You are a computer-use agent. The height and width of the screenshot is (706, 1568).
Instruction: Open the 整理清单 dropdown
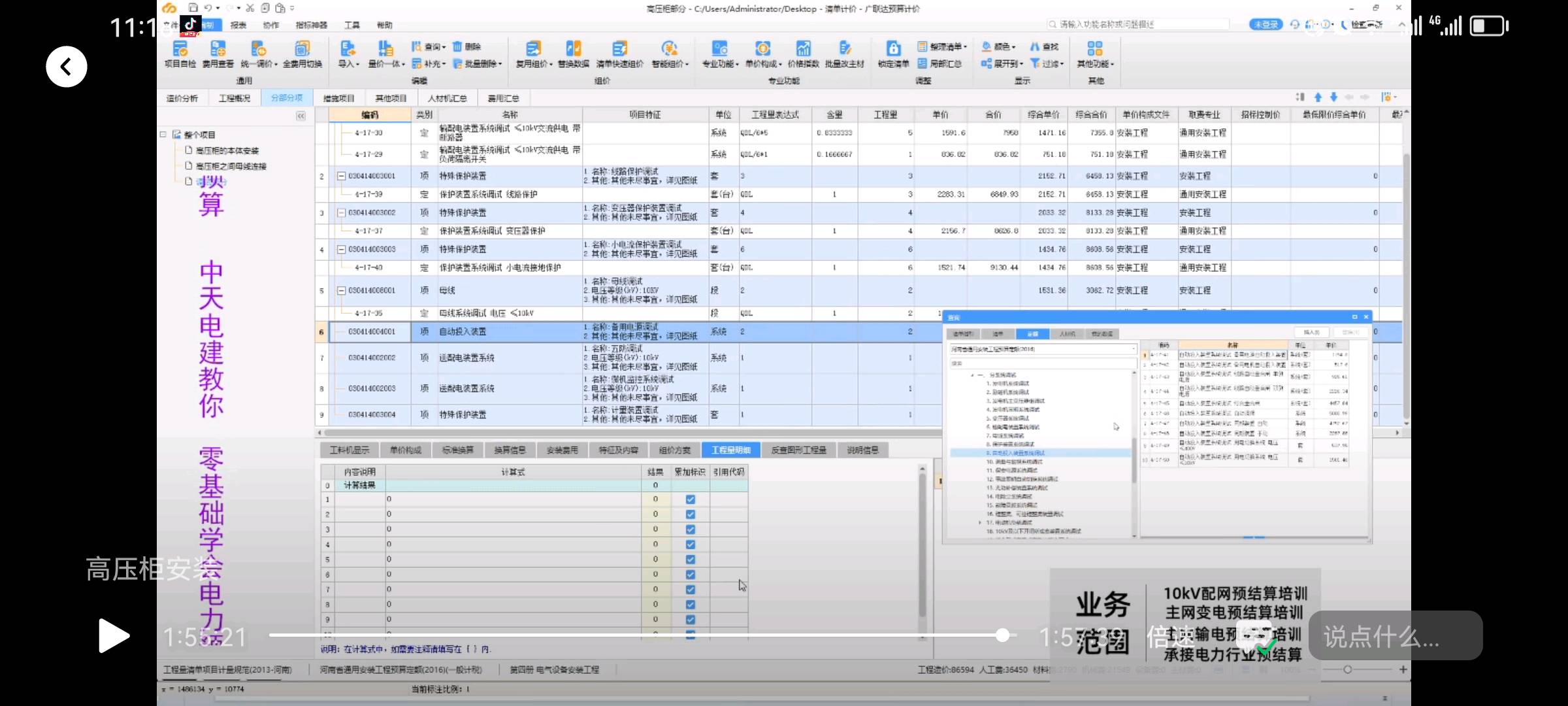pyautogui.click(x=942, y=46)
